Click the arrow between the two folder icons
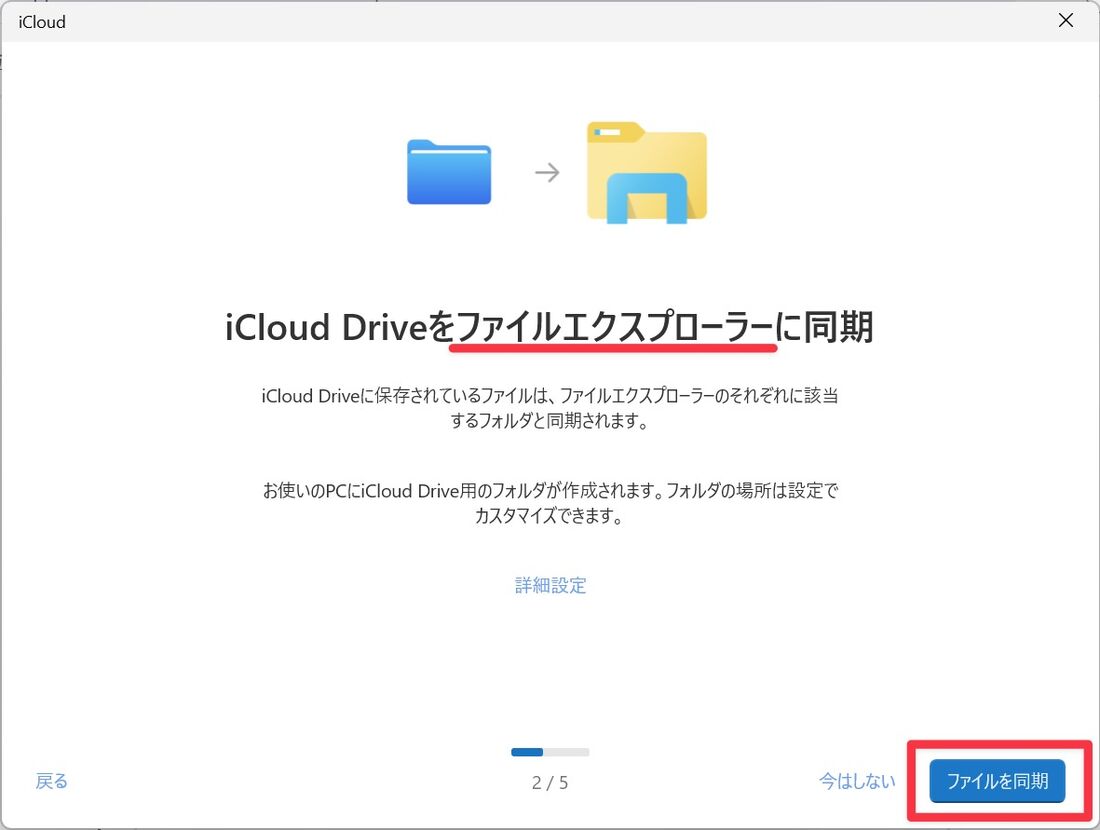This screenshot has height=830, width=1100. coord(548,172)
